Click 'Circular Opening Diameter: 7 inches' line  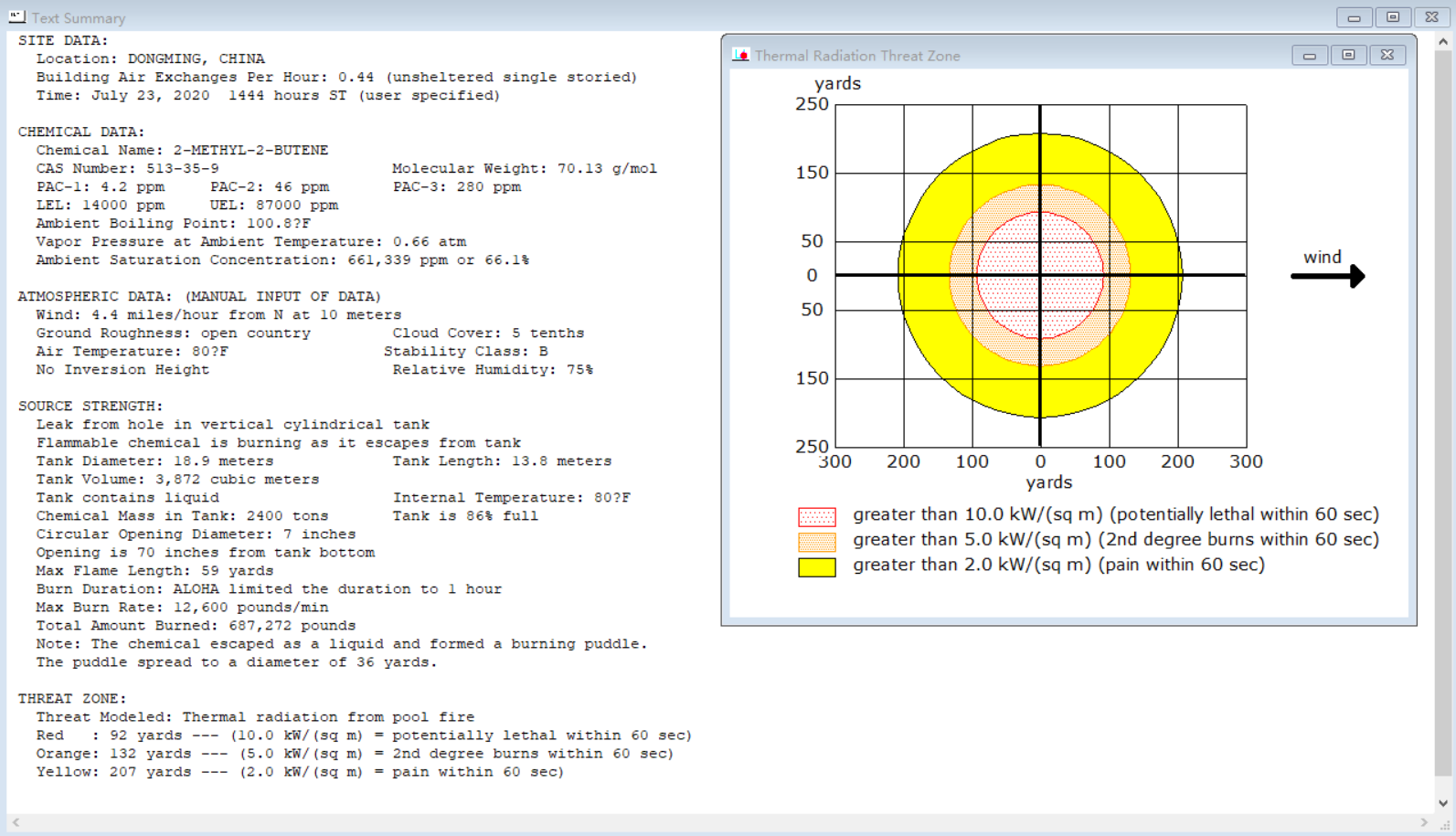tap(196, 534)
